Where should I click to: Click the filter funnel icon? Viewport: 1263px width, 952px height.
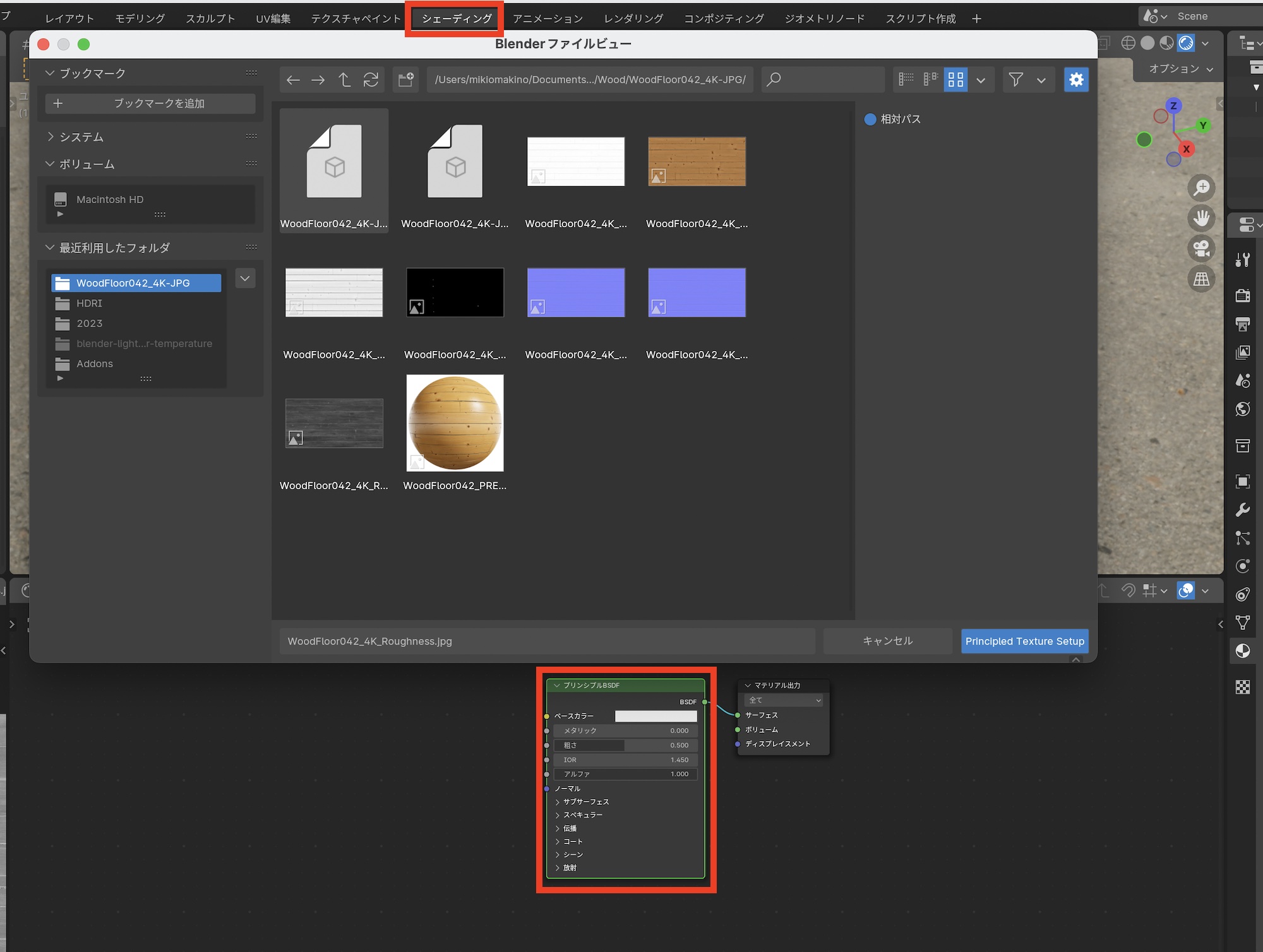tap(1015, 80)
